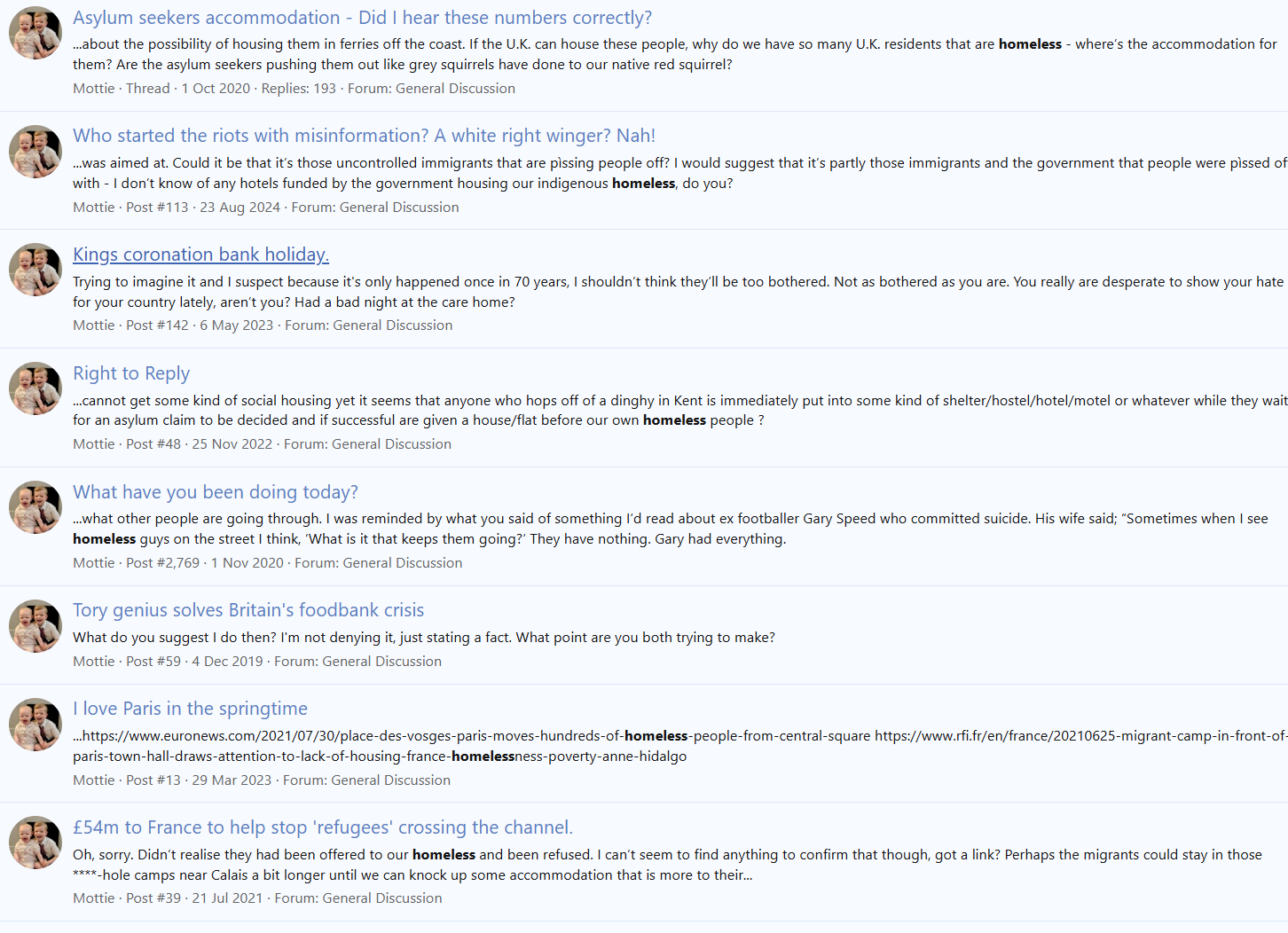The width and height of the screenshot is (1288, 933).
Task: Open 'What have you been doing today?' thread
Action: pyautogui.click(x=216, y=492)
